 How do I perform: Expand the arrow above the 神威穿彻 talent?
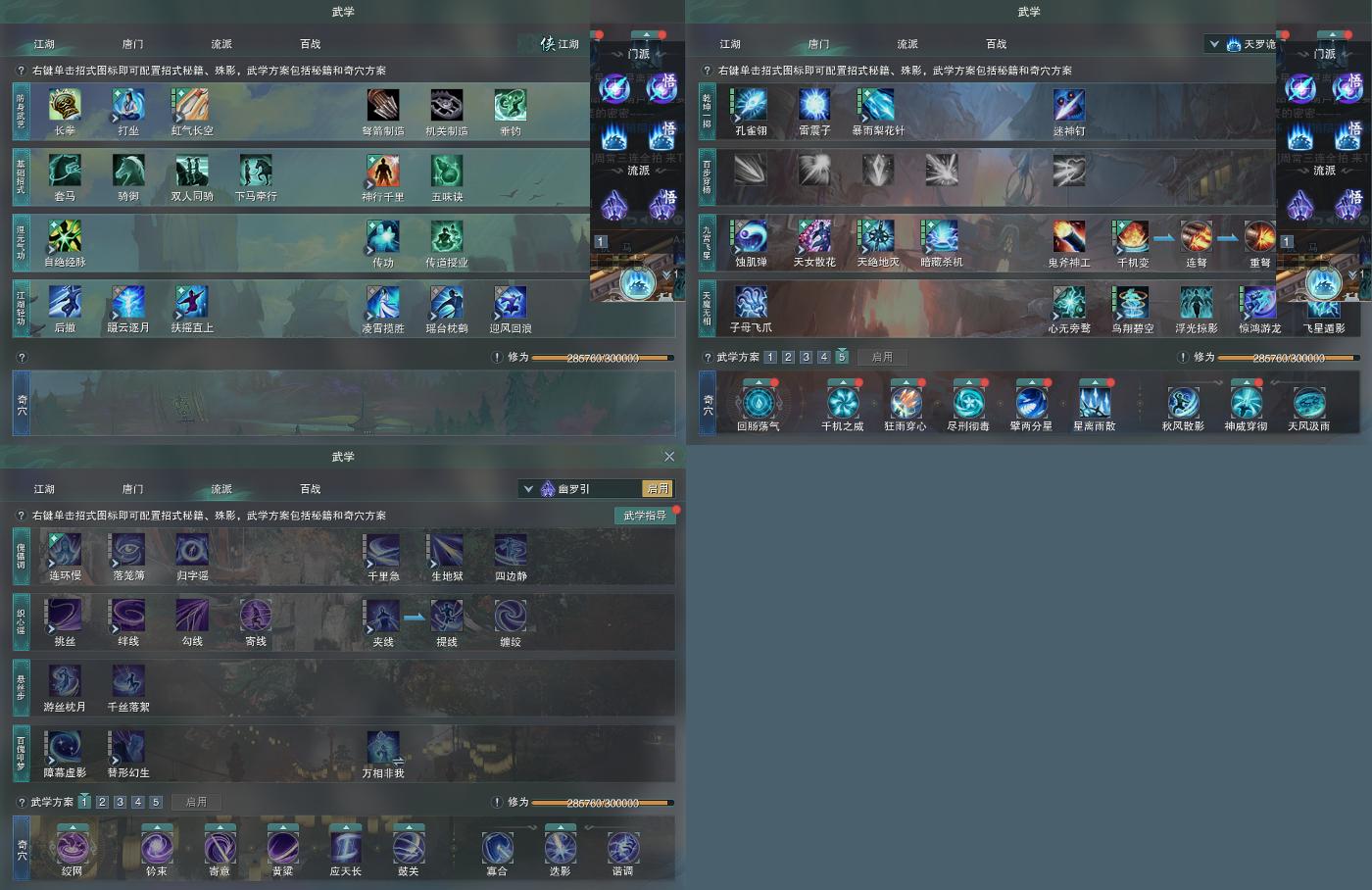click(1247, 382)
